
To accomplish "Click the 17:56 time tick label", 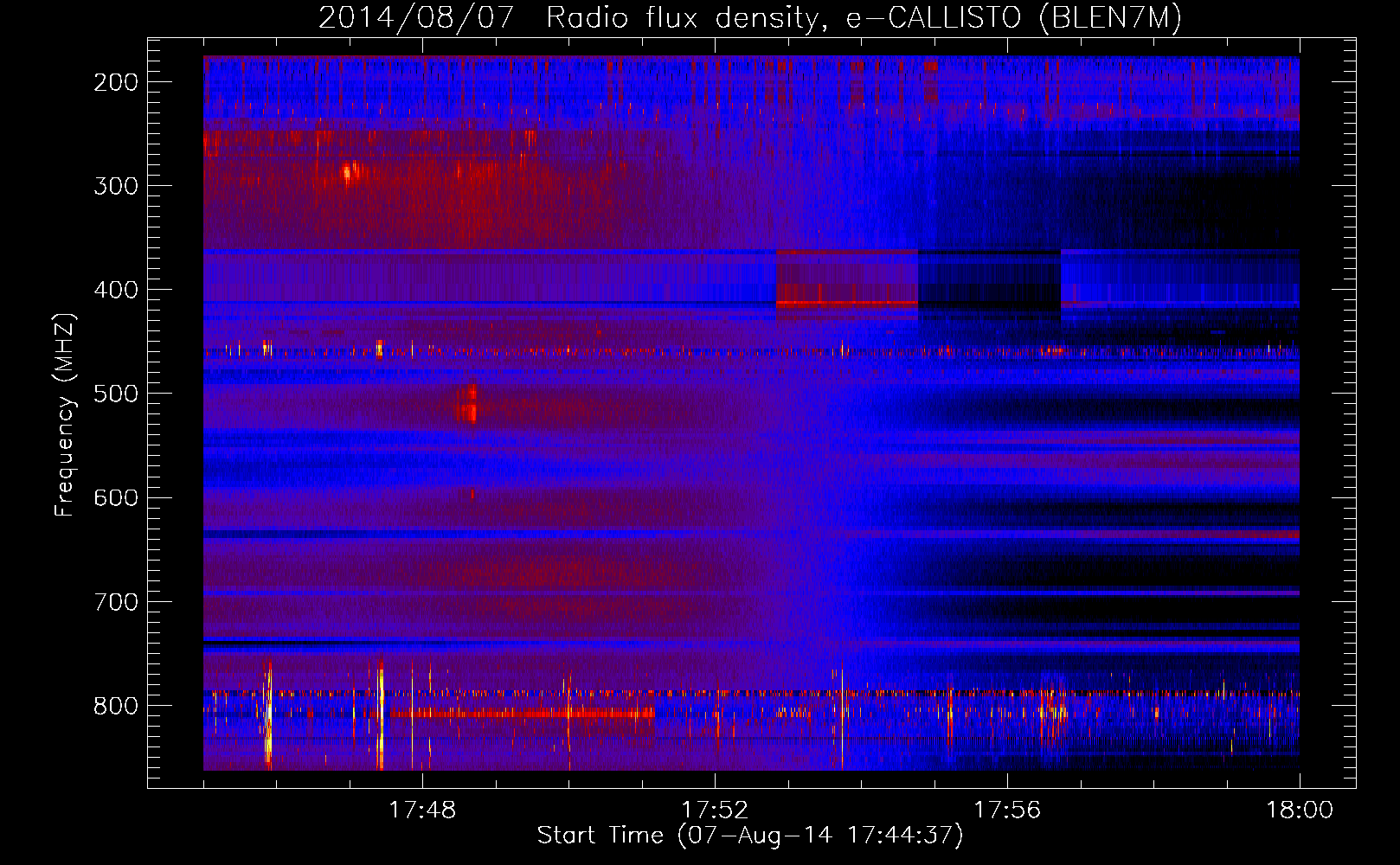I will pyautogui.click(x=1007, y=810).
